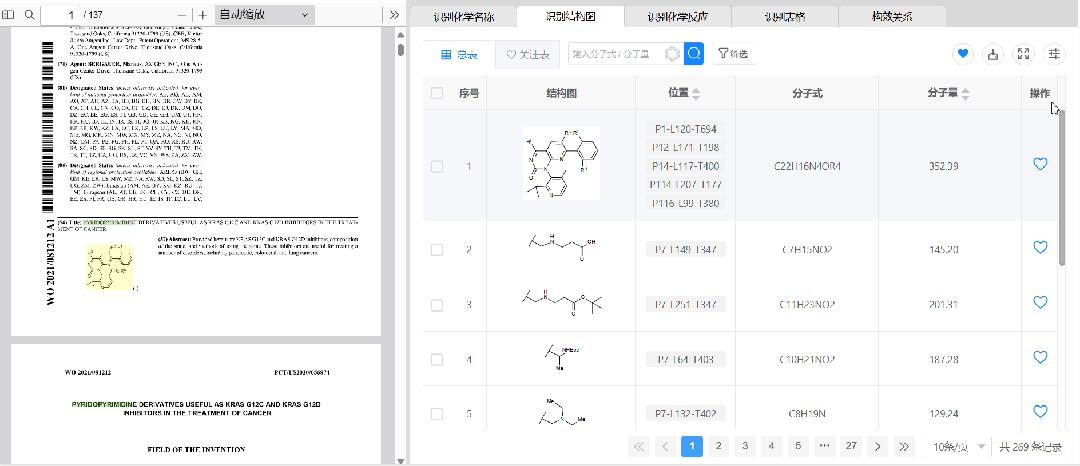Screen dimensions: 1080x466
Task: Zoom out the PDF with minus
Action: [x=182, y=15]
